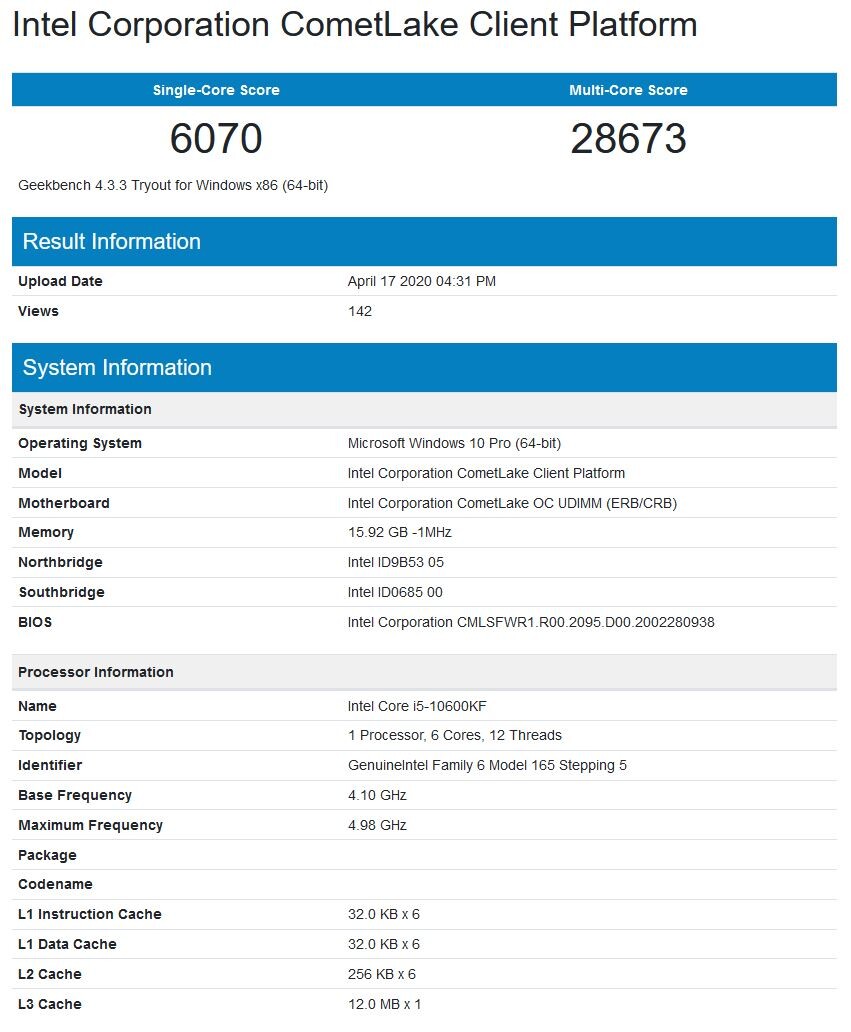Select the Single-Core Score header

point(216,90)
